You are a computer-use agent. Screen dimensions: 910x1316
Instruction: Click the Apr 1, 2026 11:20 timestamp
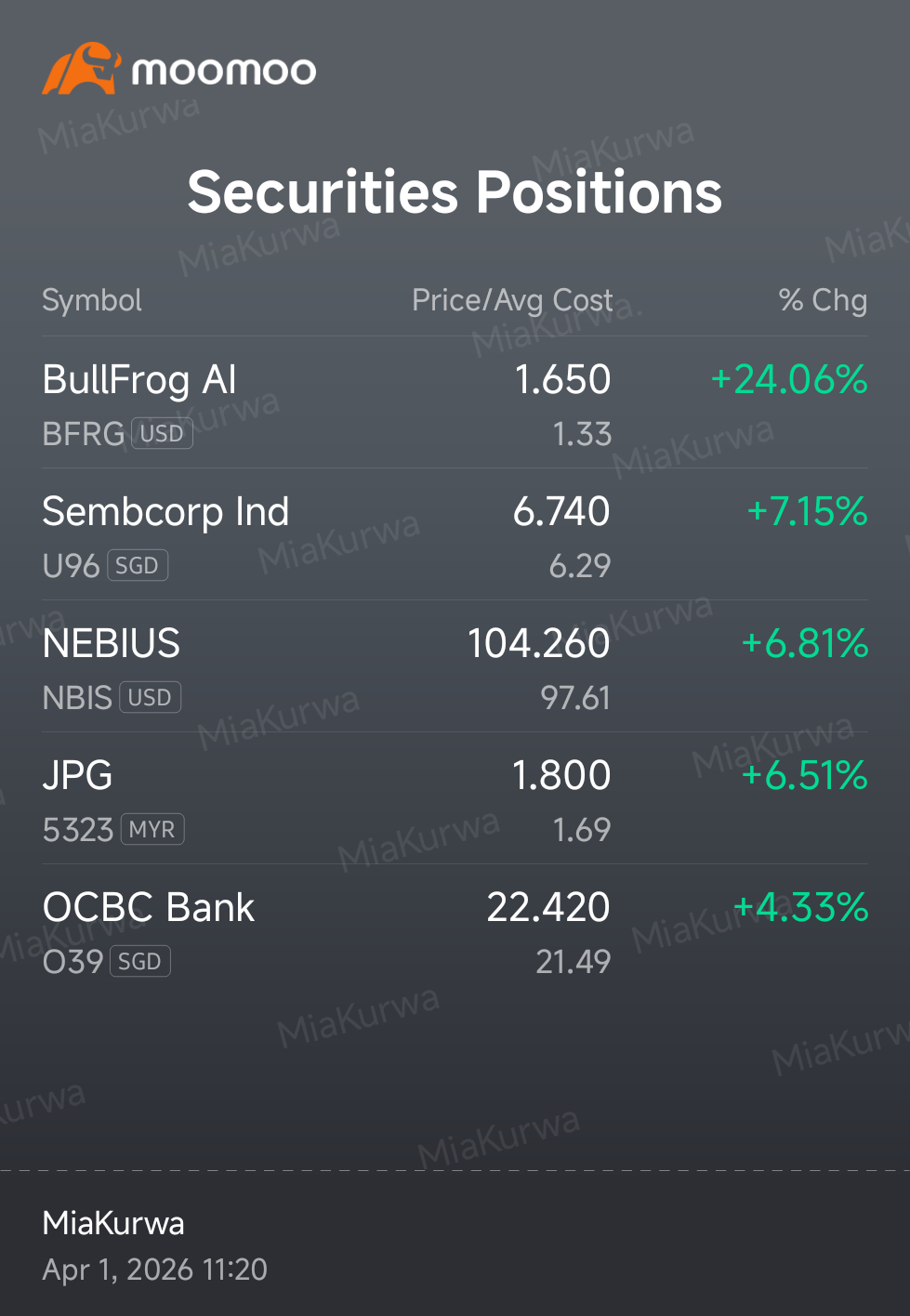[x=155, y=1270]
